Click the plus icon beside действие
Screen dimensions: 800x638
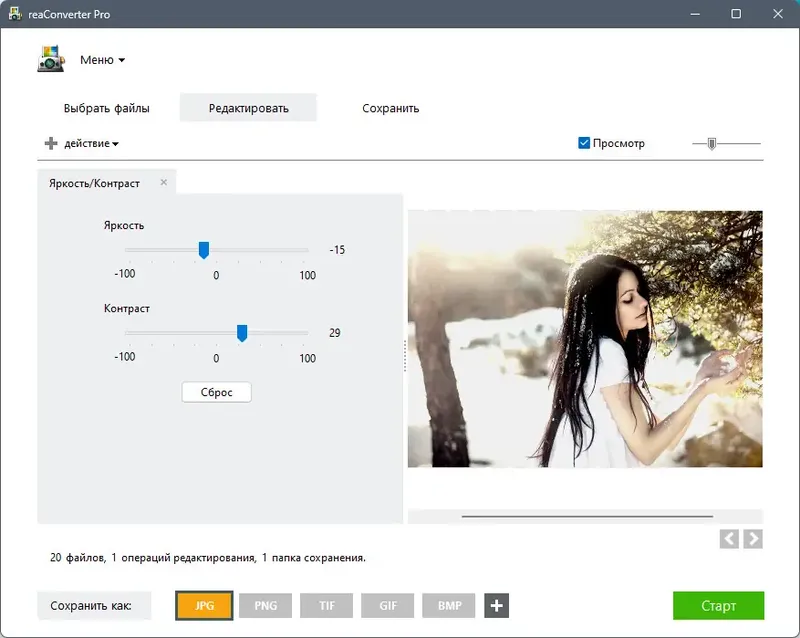point(51,143)
